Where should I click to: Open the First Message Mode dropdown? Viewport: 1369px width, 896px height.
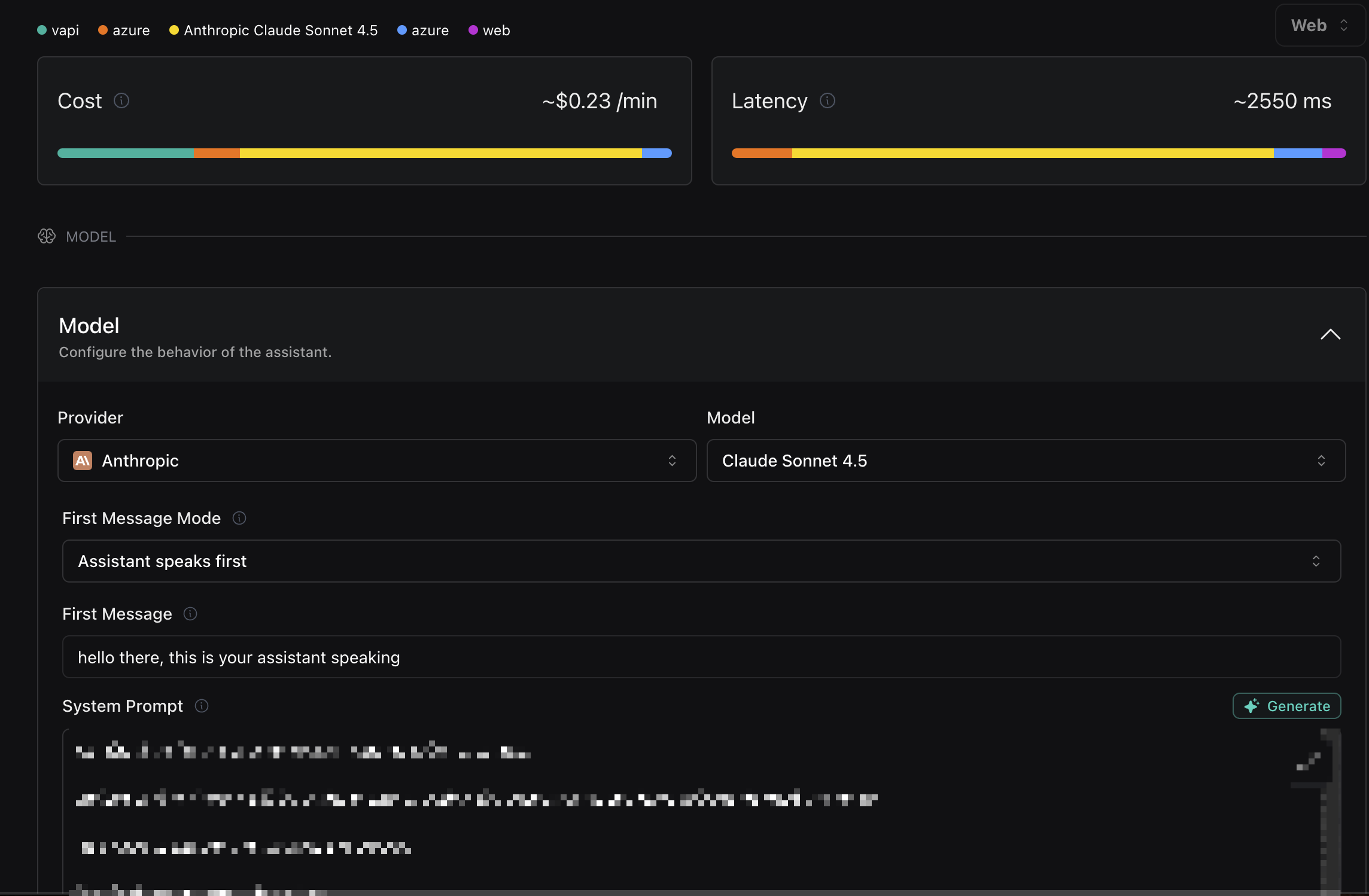click(701, 561)
